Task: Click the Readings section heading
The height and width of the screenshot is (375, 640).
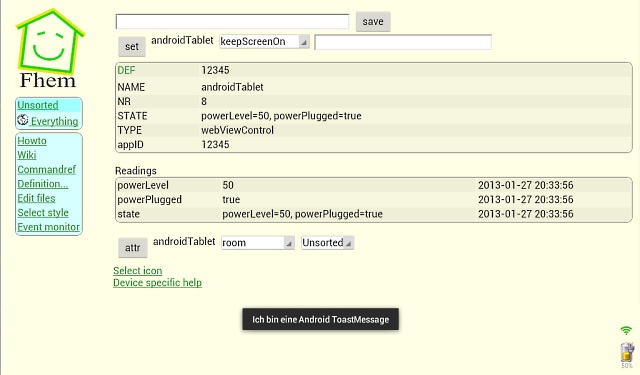Action: (x=136, y=171)
